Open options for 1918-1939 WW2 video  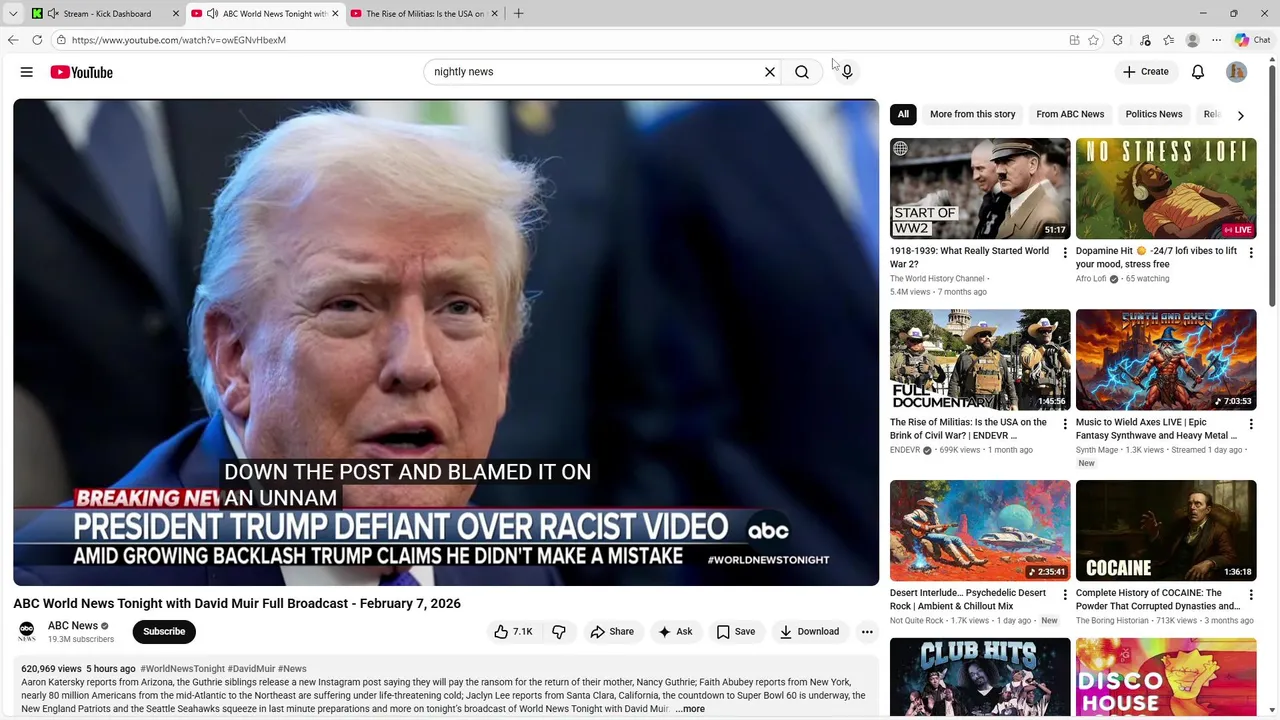[1065, 253]
